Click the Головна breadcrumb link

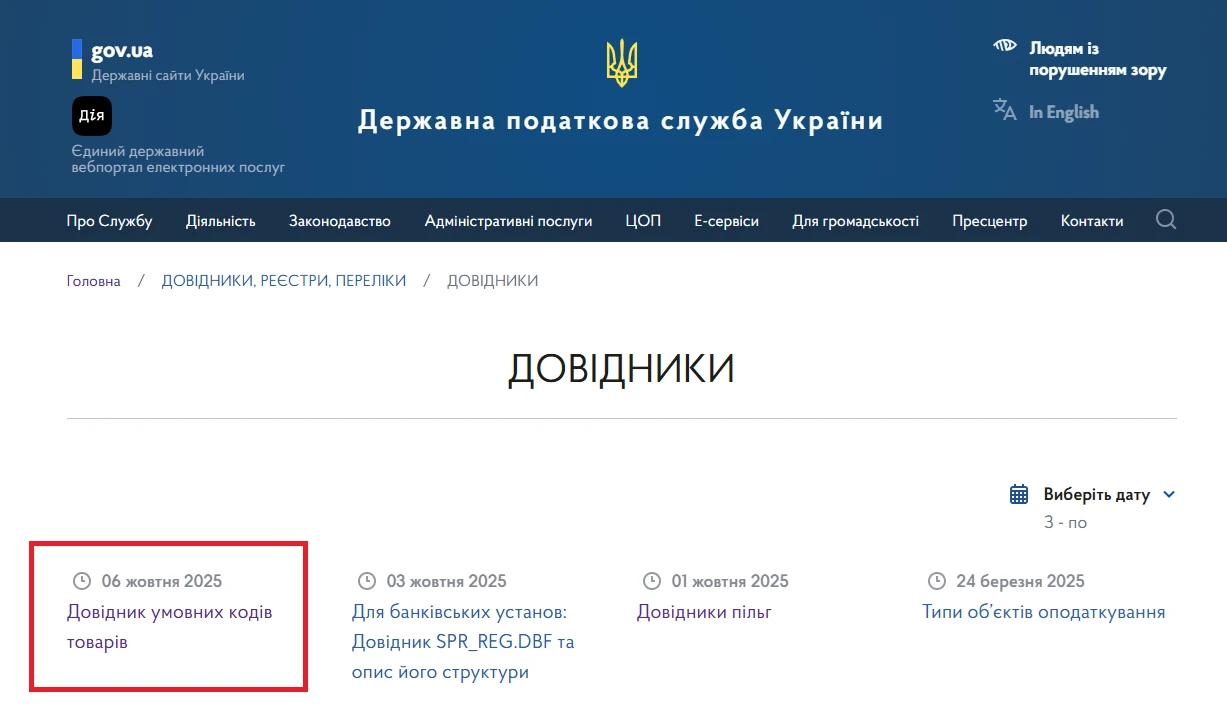[93, 281]
